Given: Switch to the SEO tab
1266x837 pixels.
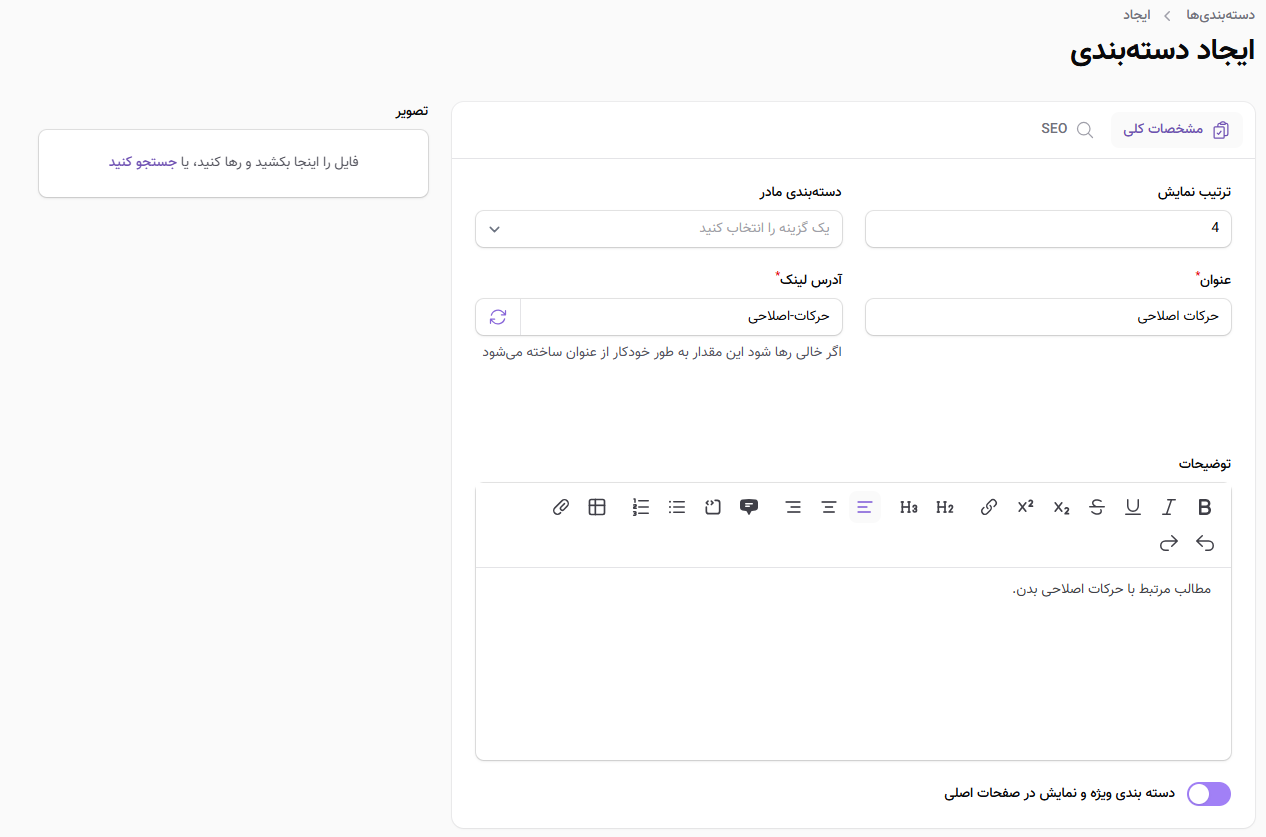Looking at the screenshot, I should (x=1067, y=130).
